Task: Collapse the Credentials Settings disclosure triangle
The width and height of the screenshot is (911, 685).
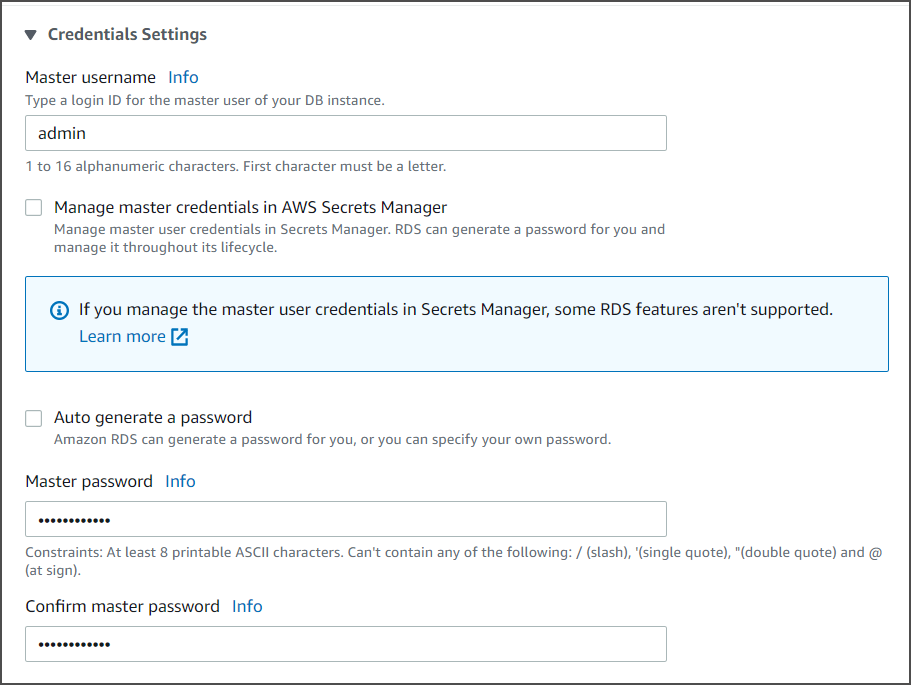Action: (x=31, y=35)
